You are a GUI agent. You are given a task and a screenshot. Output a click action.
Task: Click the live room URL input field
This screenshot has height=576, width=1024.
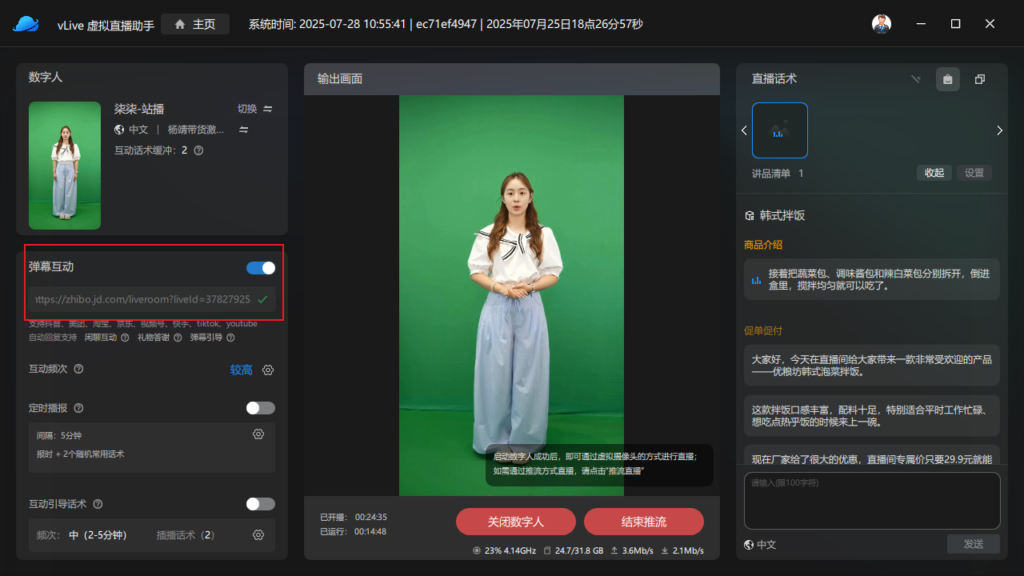[x=140, y=299]
